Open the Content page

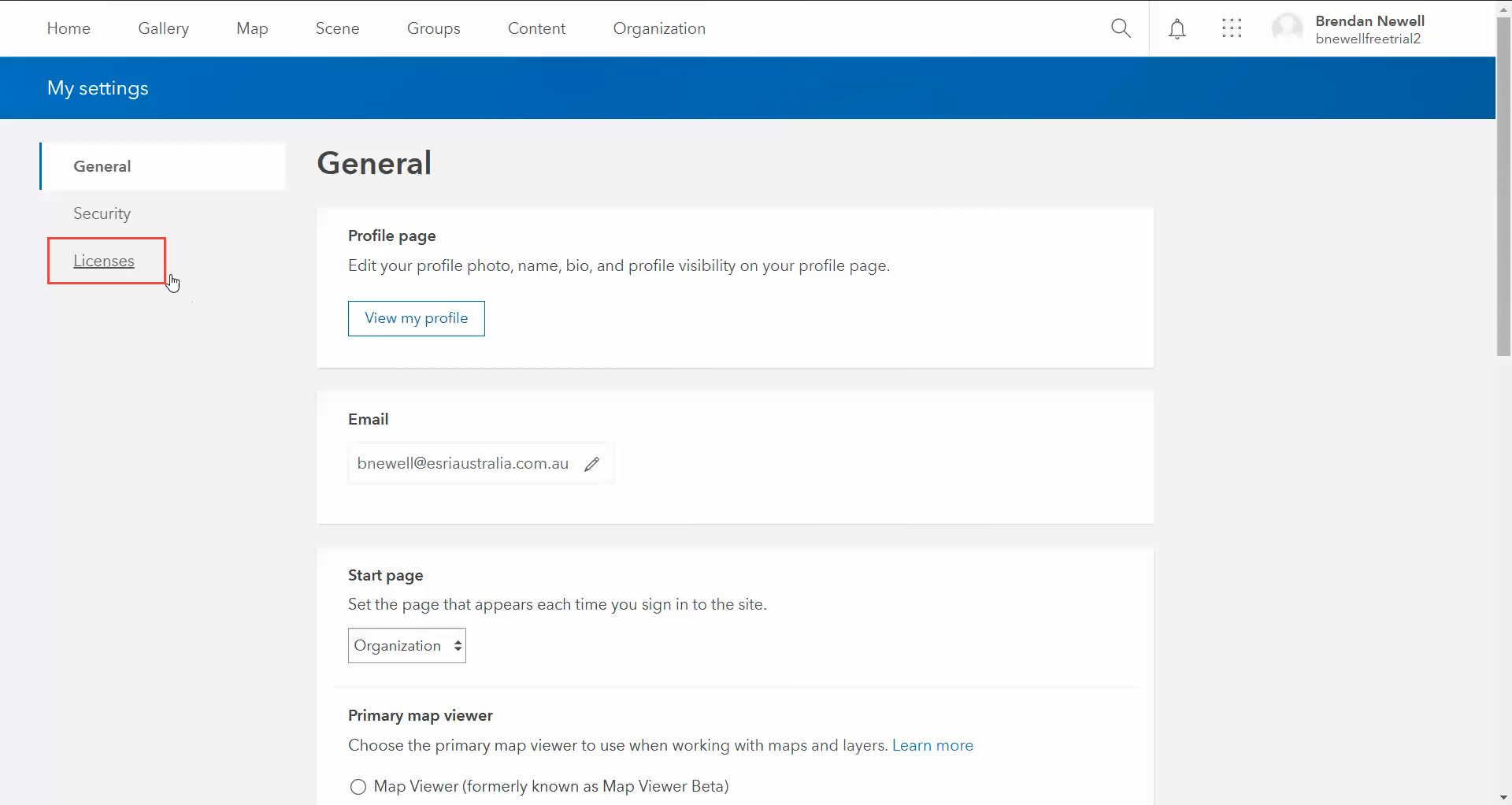click(x=536, y=28)
